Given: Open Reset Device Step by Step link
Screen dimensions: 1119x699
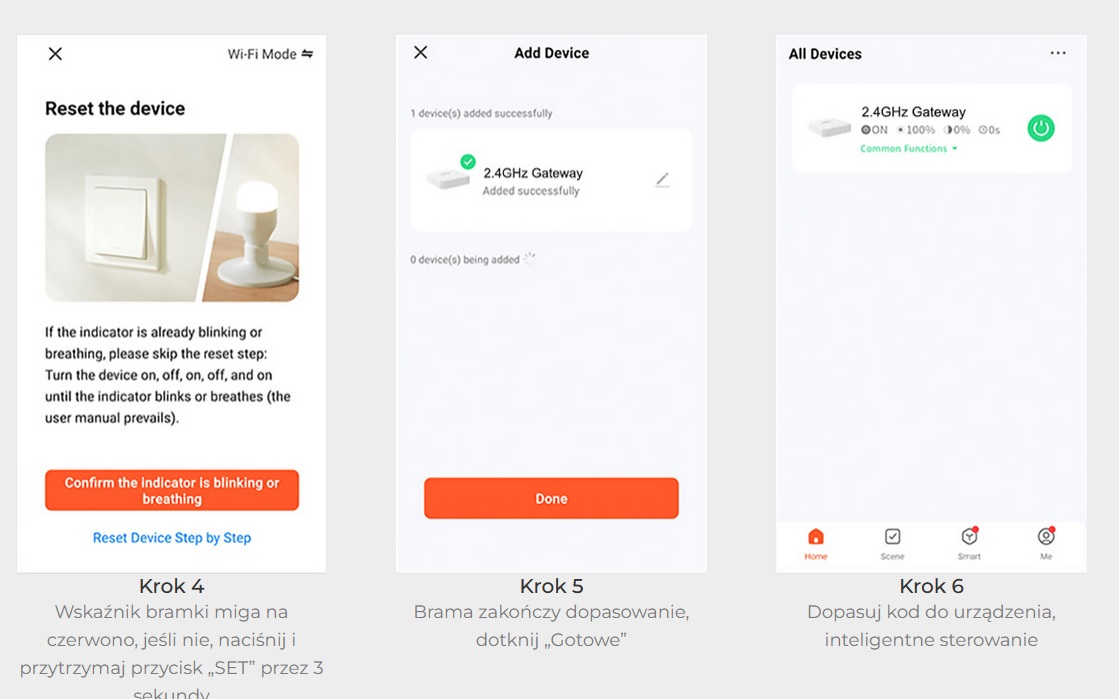Looking at the screenshot, I should tap(172, 538).
